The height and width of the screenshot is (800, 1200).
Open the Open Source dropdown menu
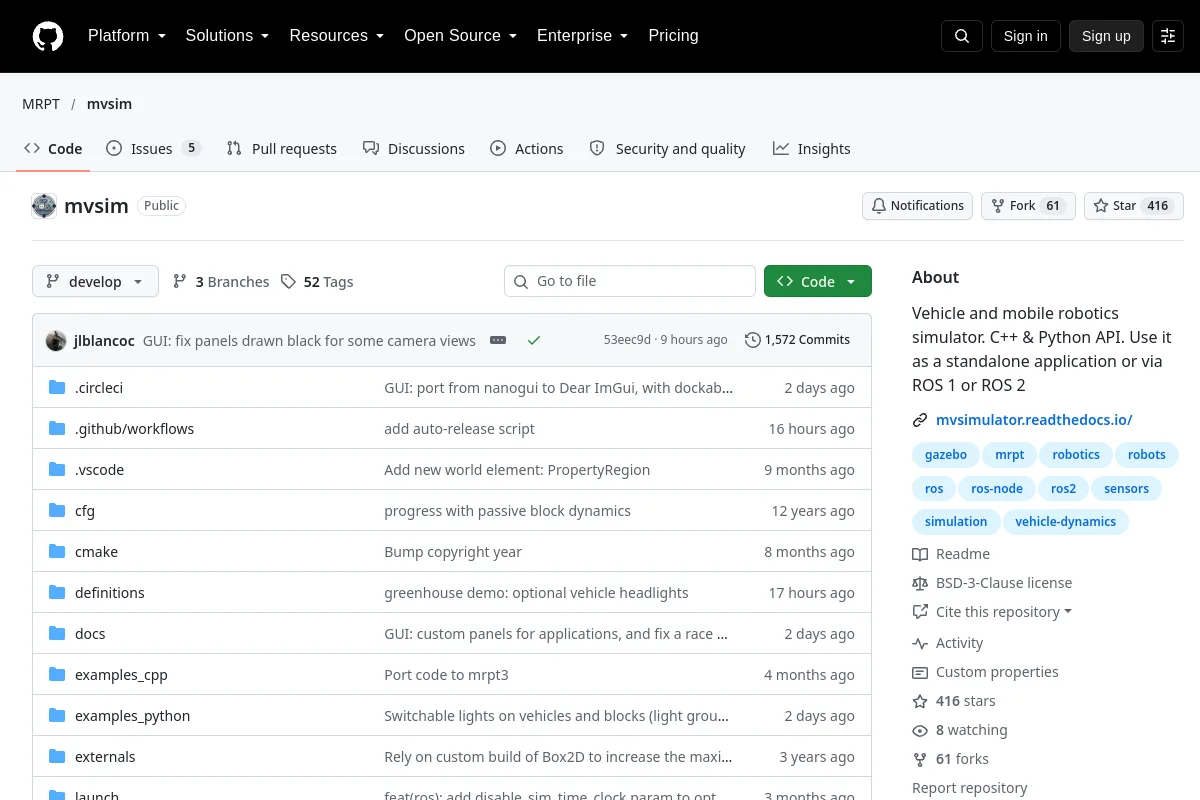461,36
